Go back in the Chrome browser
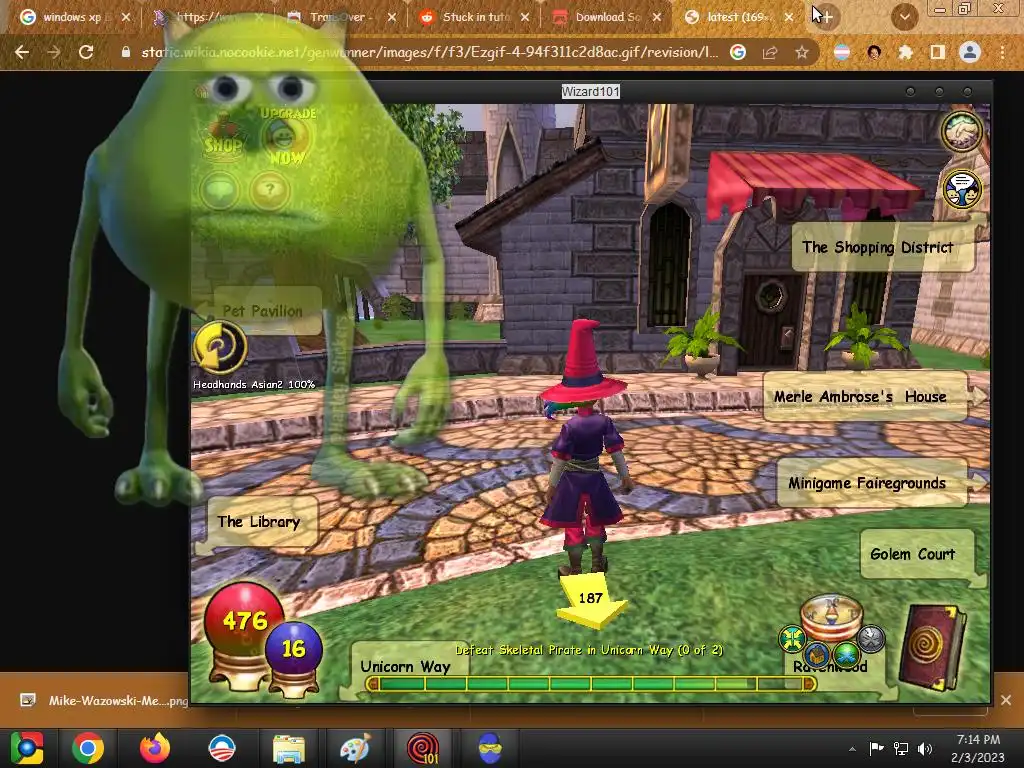Image resolution: width=1024 pixels, height=768 pixels. [22, 52]
